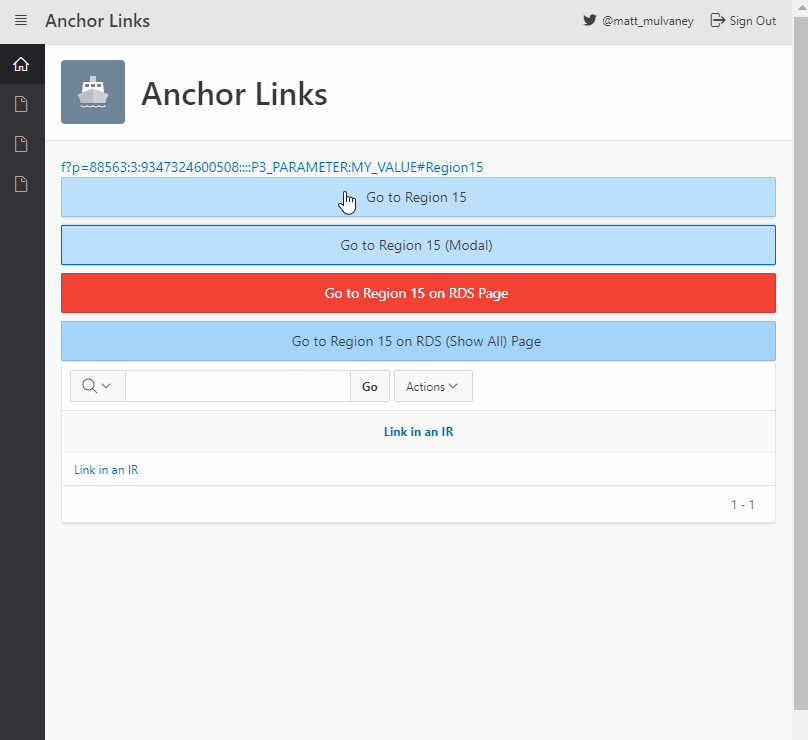This screenshot has height=740, width=808.
Task: Open the first page icon below Home
Action: tap(21, 104)
